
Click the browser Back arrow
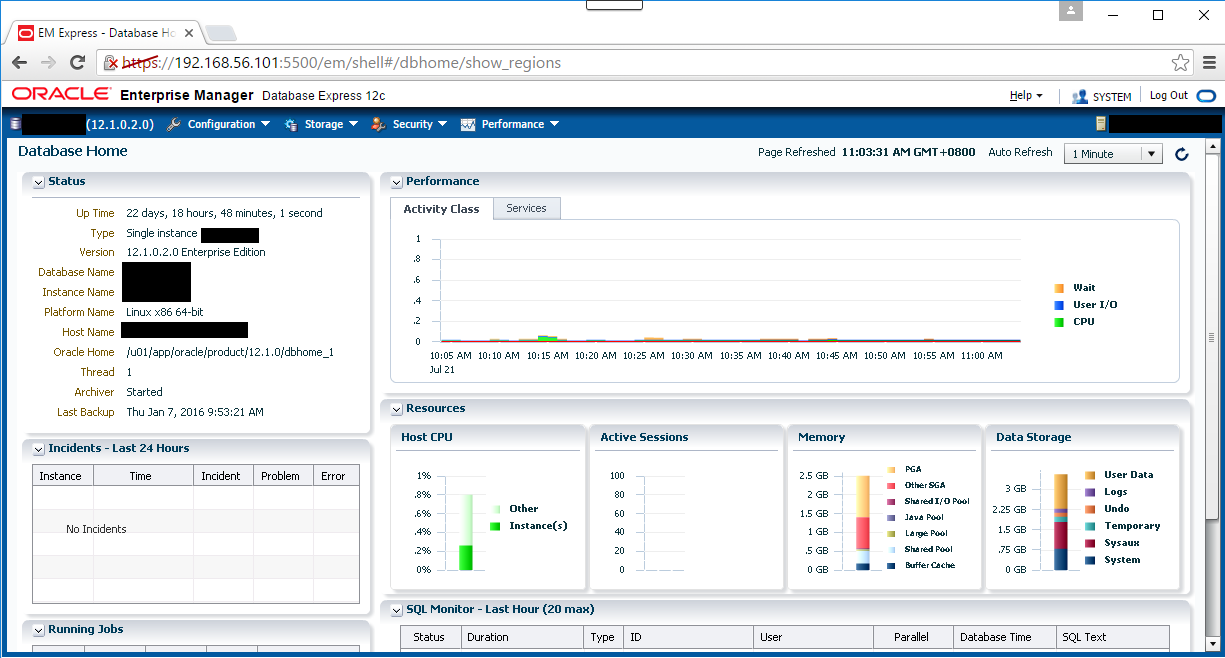click(19, 62)
